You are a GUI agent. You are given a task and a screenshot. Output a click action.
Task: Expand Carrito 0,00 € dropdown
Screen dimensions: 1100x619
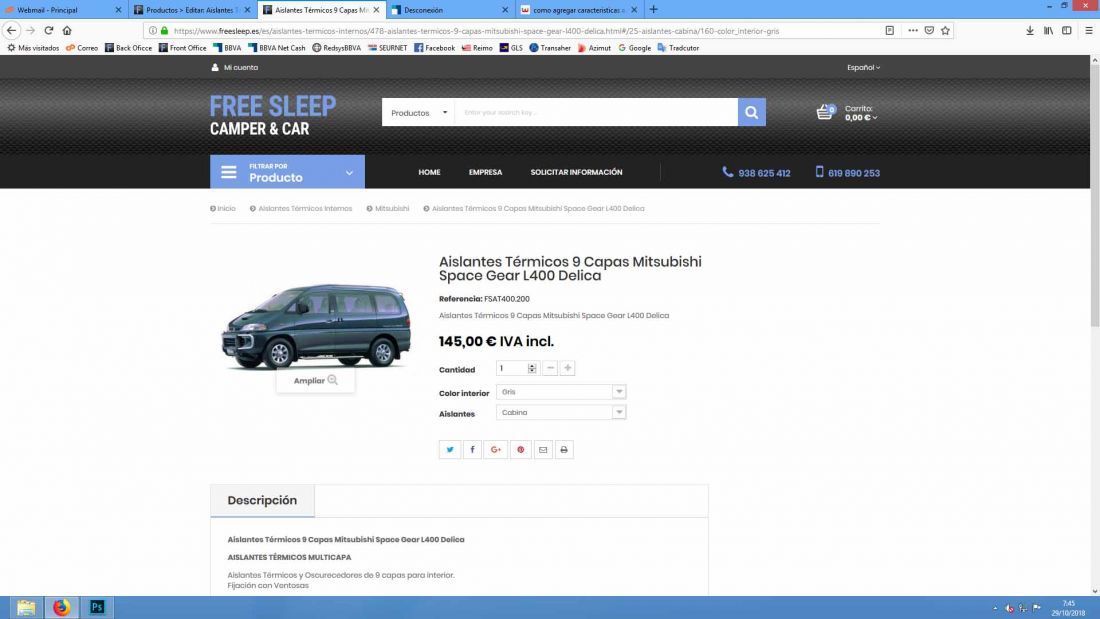coord(861,113)
